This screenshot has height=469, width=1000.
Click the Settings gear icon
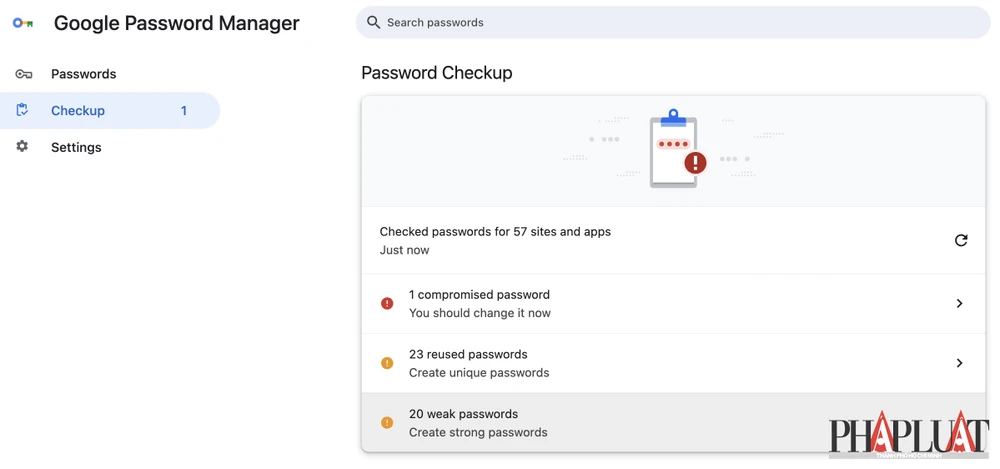23,147
